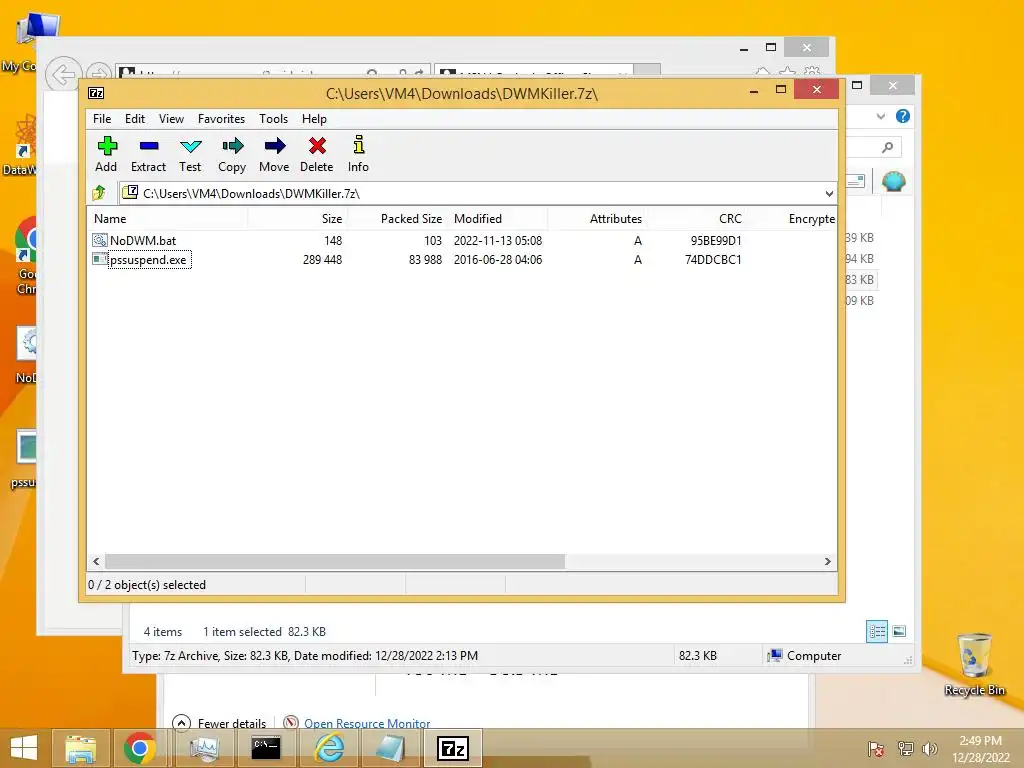
Task: Open the View menu
Action: (x=171, y=119)
